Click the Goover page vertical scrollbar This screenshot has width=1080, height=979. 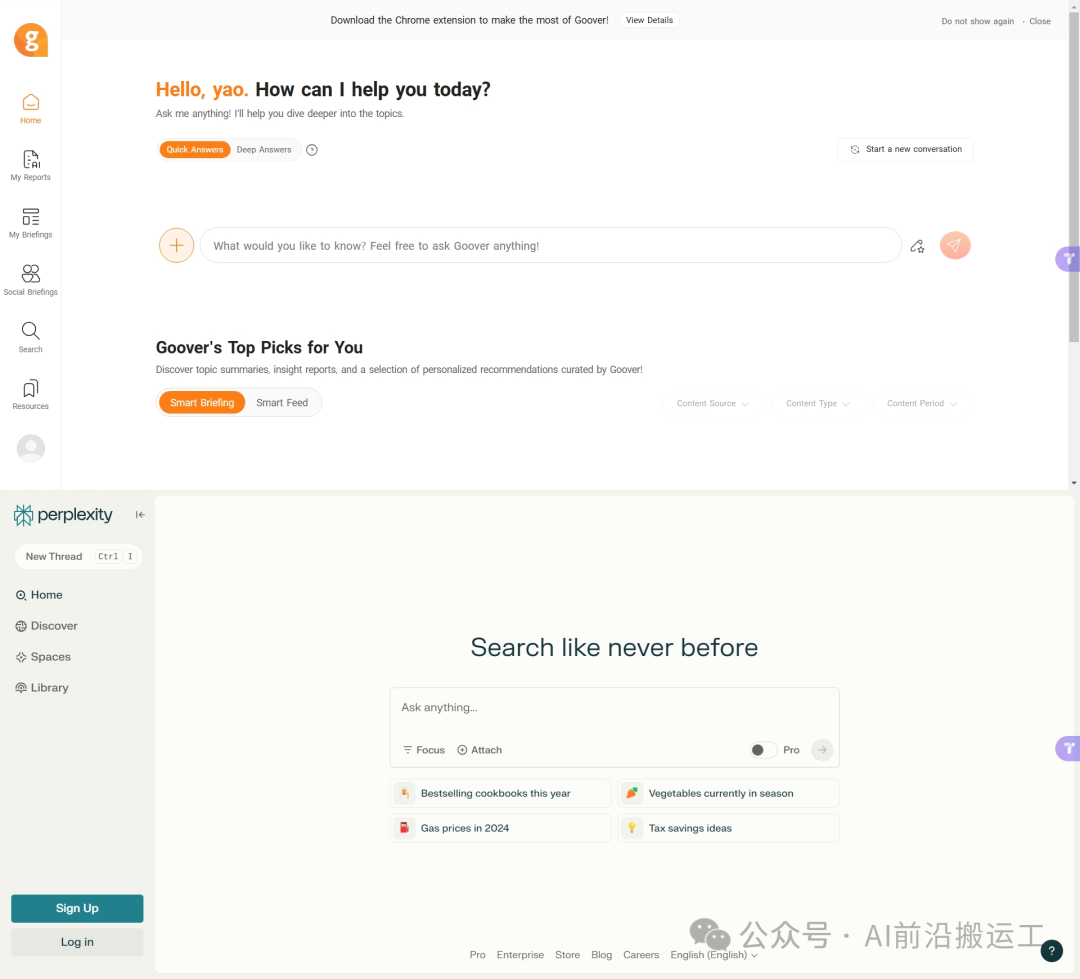(x=1074, y=177)
